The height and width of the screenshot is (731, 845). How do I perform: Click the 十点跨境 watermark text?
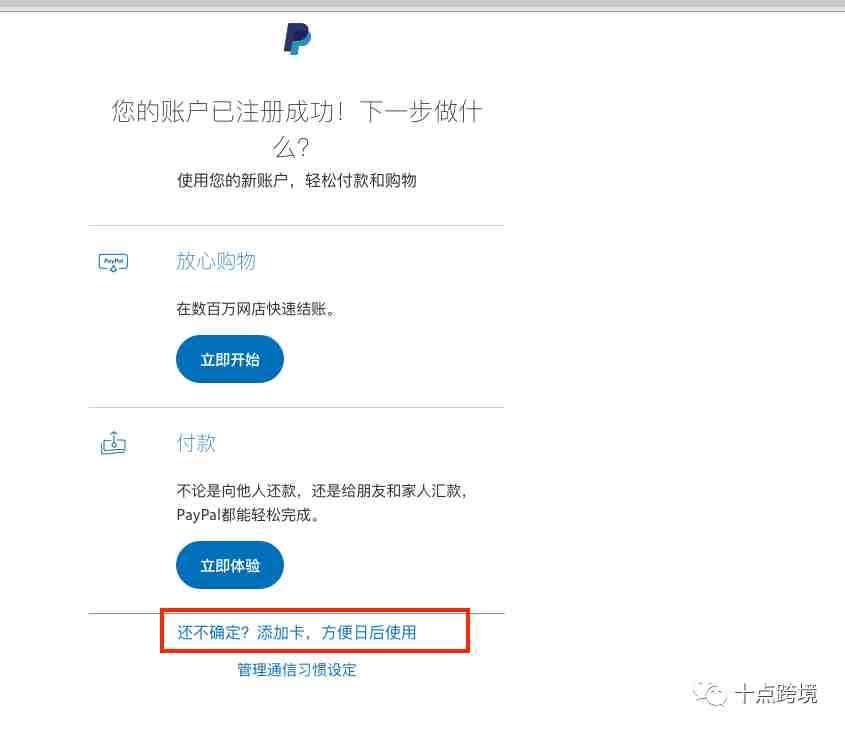[x=777, y=694]
